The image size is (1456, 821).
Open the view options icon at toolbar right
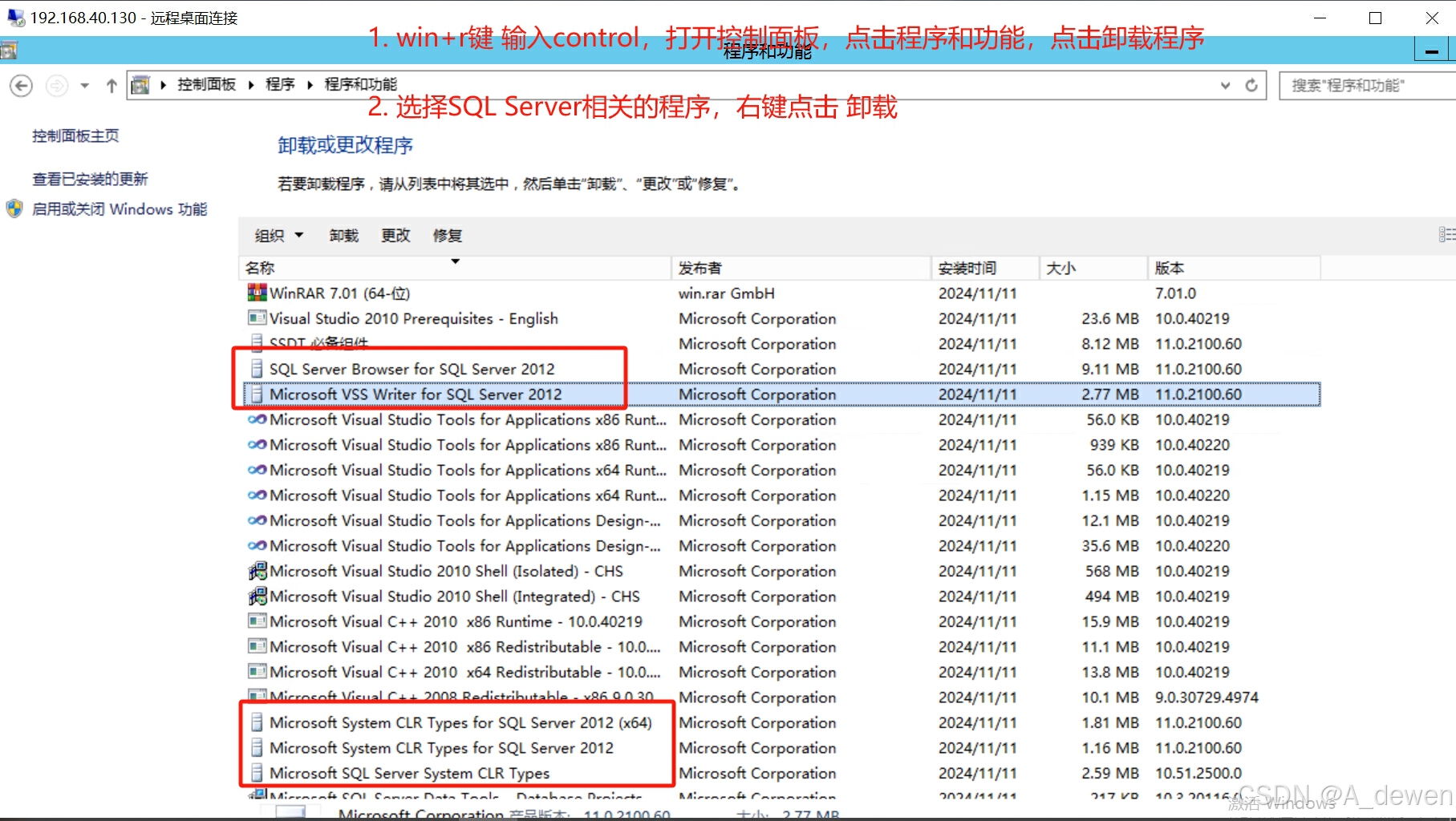(1447, 235)
